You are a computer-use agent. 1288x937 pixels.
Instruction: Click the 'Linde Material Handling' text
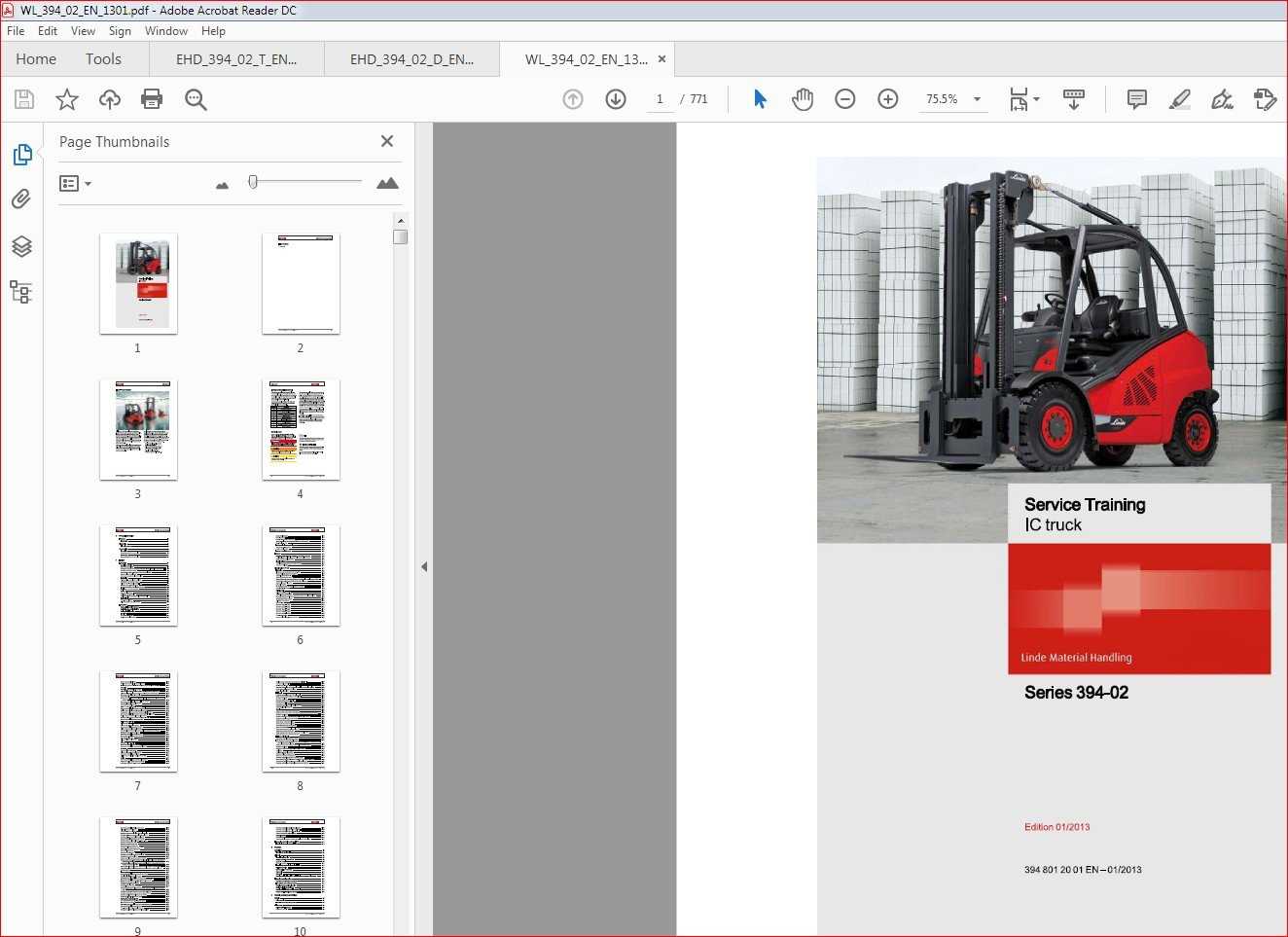[1076, 658]
